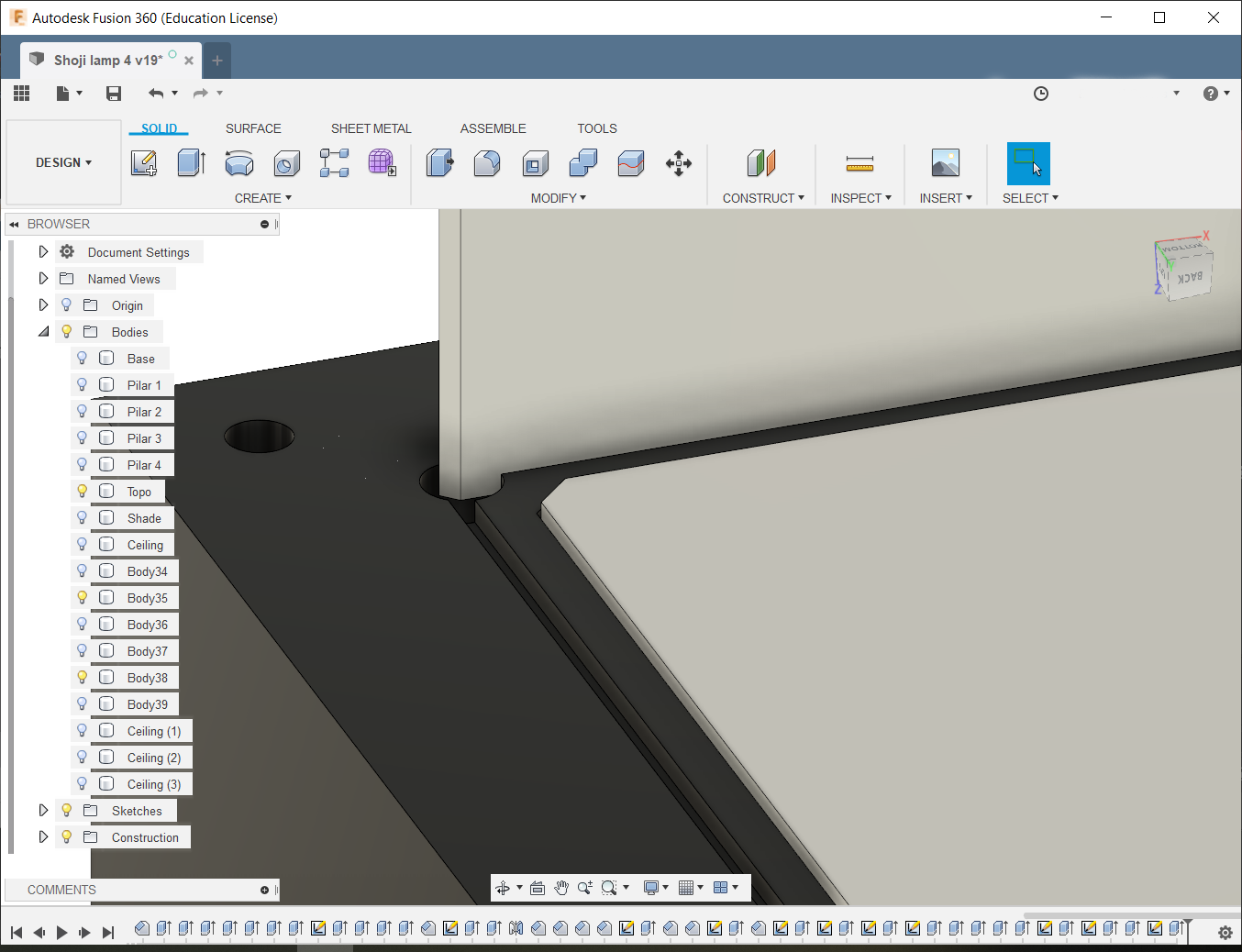Image resolution: width=1242 pixels, height=952 pixels.
Task: Click the Orbit tool in navigation bar
Action: pos(503,888)
